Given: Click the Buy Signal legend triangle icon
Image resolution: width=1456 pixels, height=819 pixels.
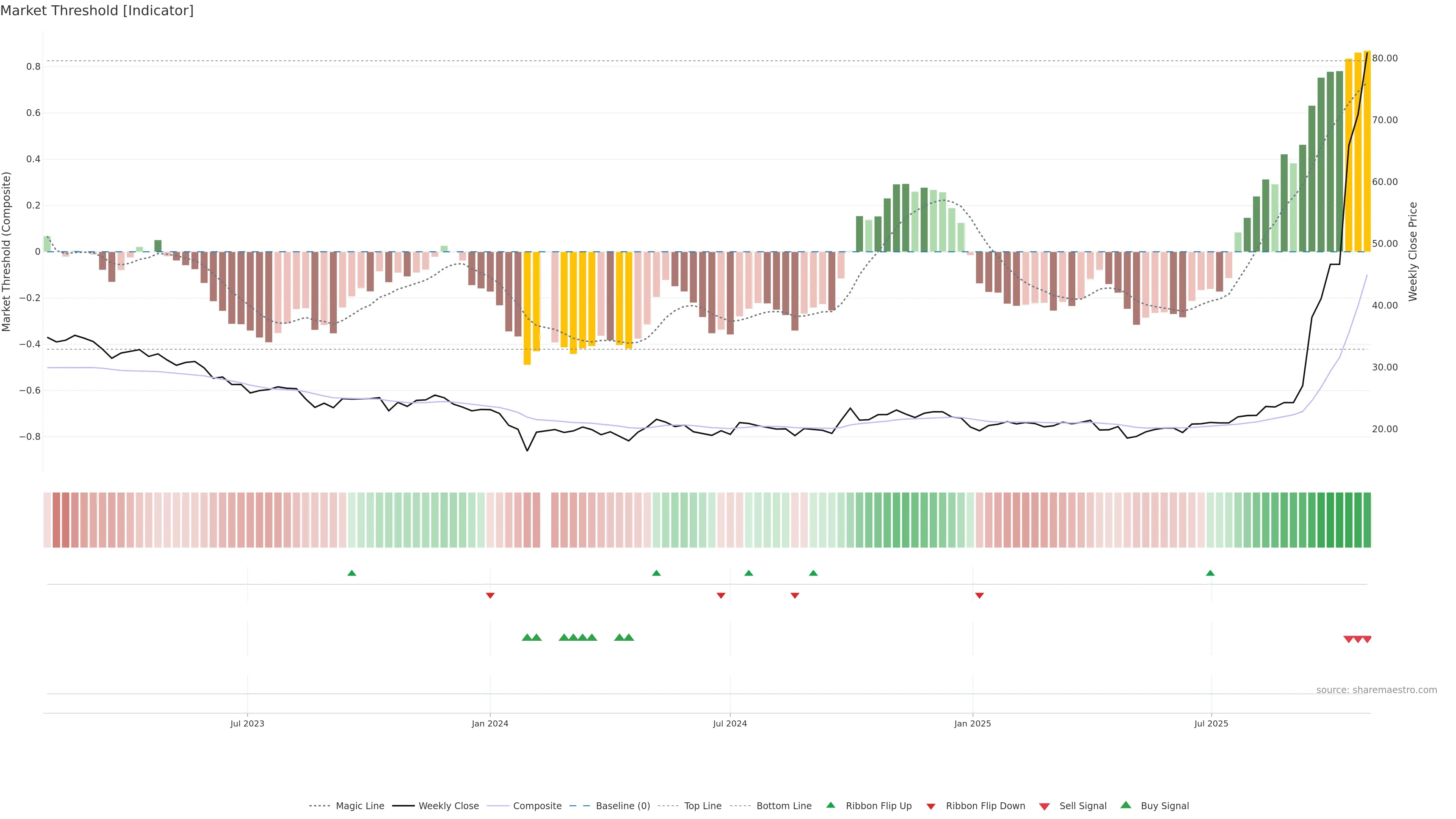Looking at the screenshot, I should point(1126,805).
